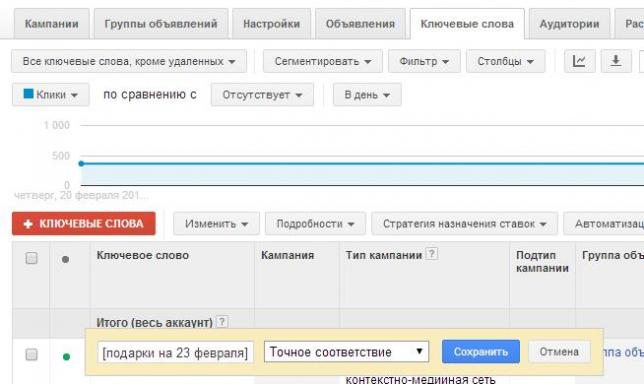Click the help icon beside Итого (весь аккаунт)
Viewport: 644px width, 384px height.
222,322
